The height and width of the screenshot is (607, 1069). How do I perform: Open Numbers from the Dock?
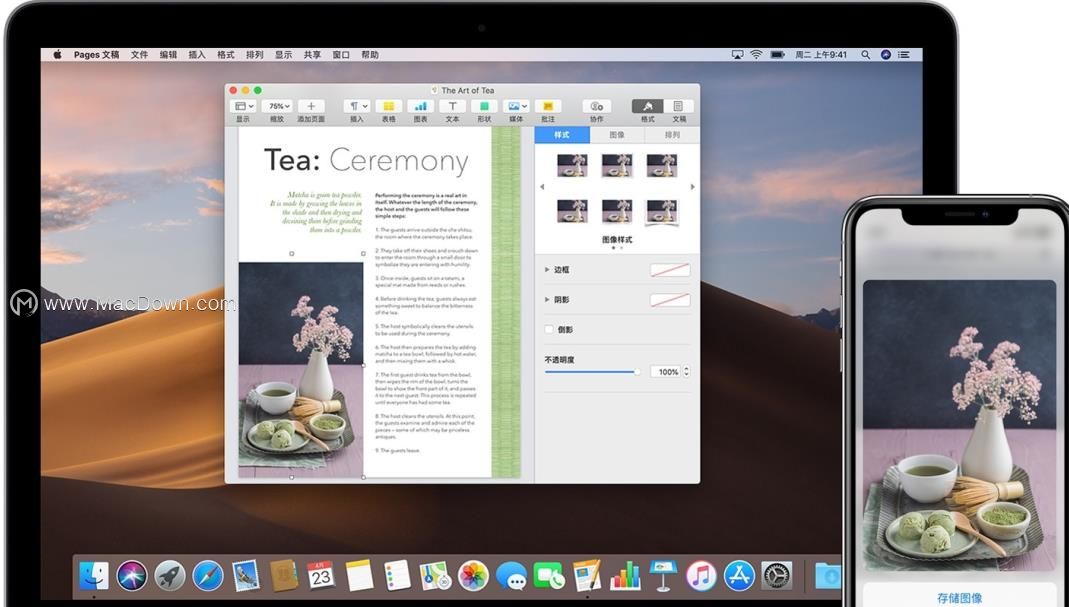625,576
